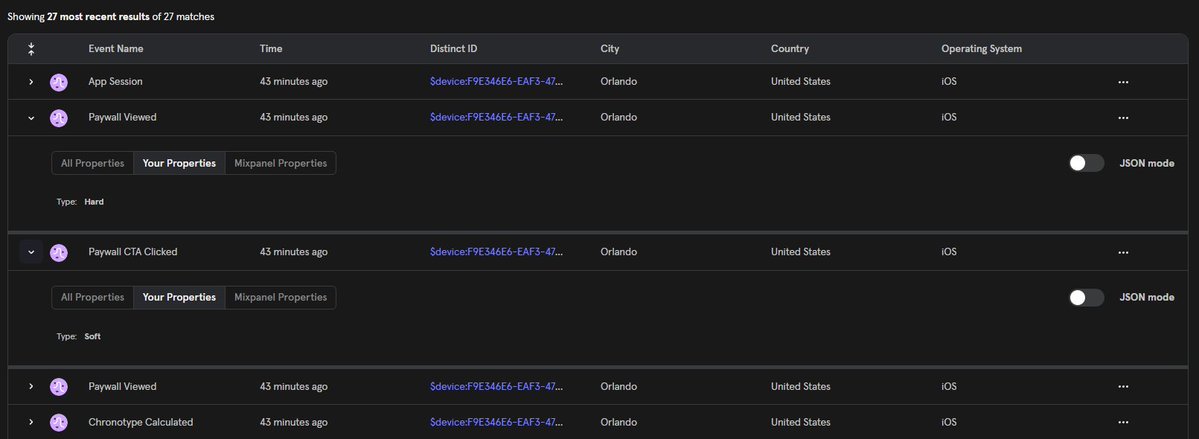Click the Event Name column header
Viewport: 1199px width, 439px height.
point(115,49)
